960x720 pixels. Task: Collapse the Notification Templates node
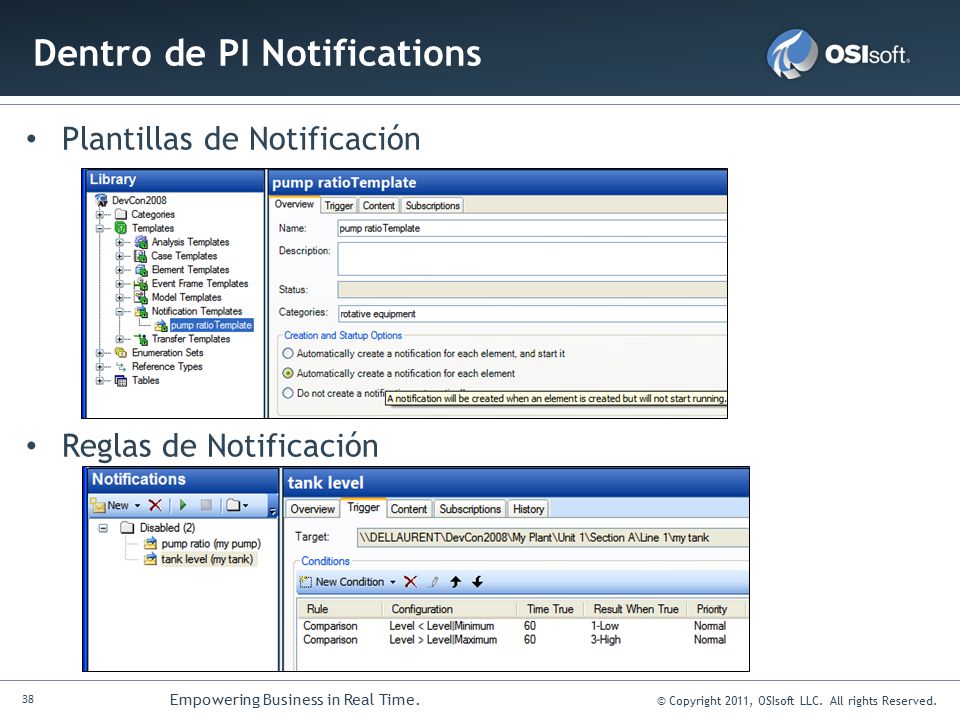120,312
